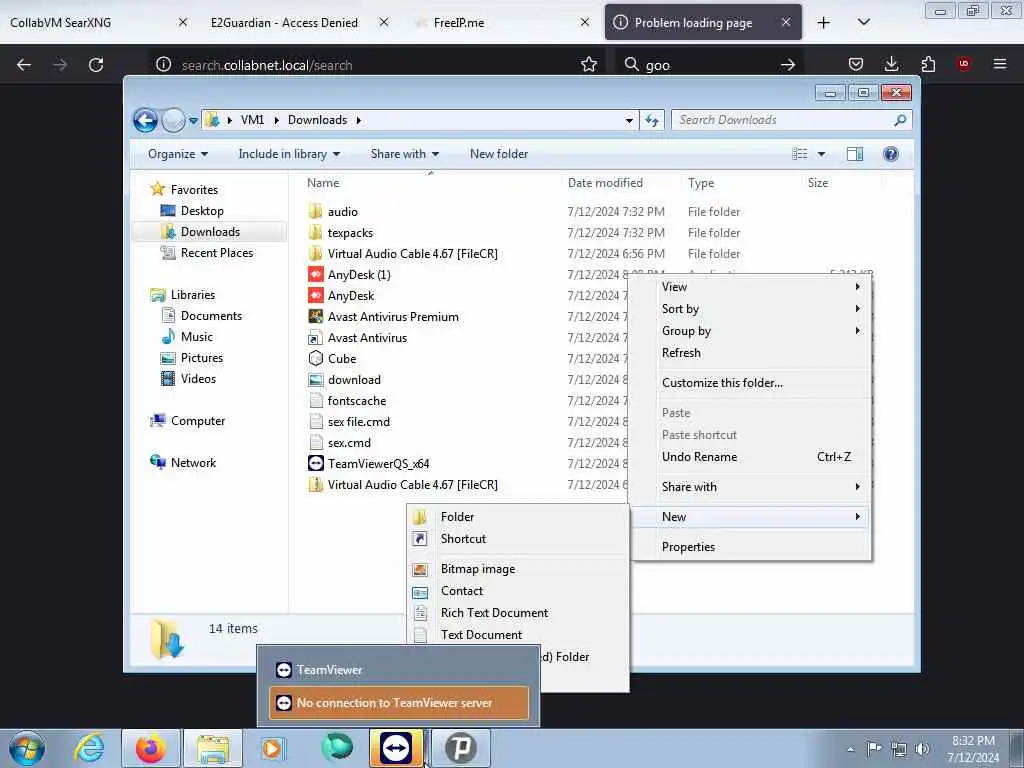Open the Organize menu
The image size is (1024, 768).
coord(178,154)
